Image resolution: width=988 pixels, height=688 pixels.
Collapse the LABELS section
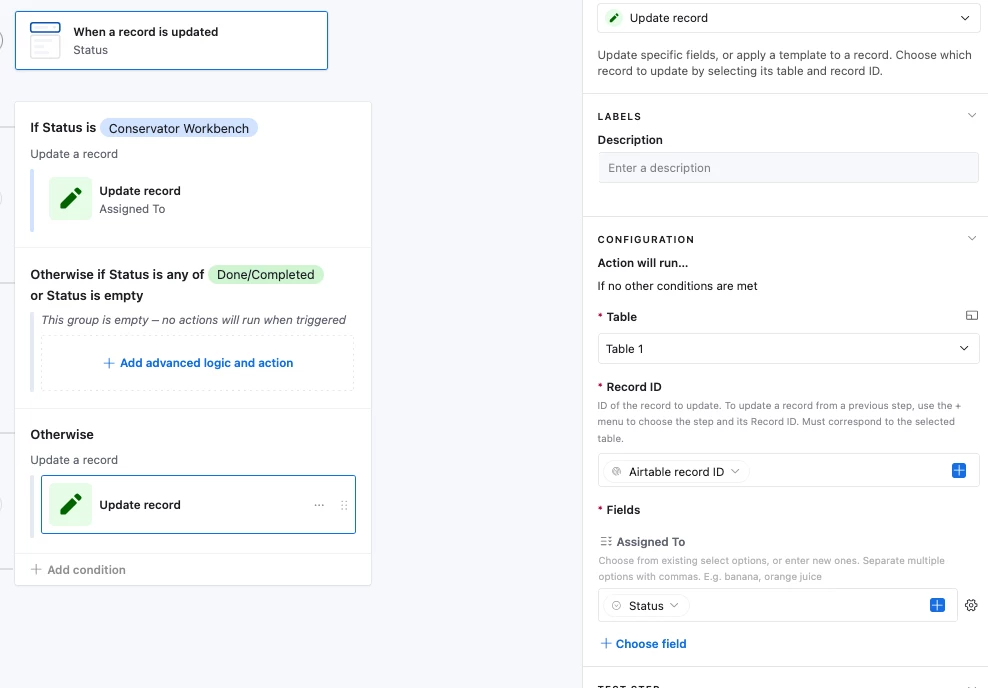(972, 115)
